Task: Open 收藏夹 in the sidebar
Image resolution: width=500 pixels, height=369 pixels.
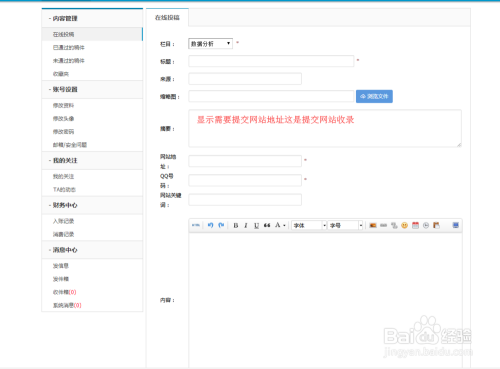Action: [x=61, y=74]
